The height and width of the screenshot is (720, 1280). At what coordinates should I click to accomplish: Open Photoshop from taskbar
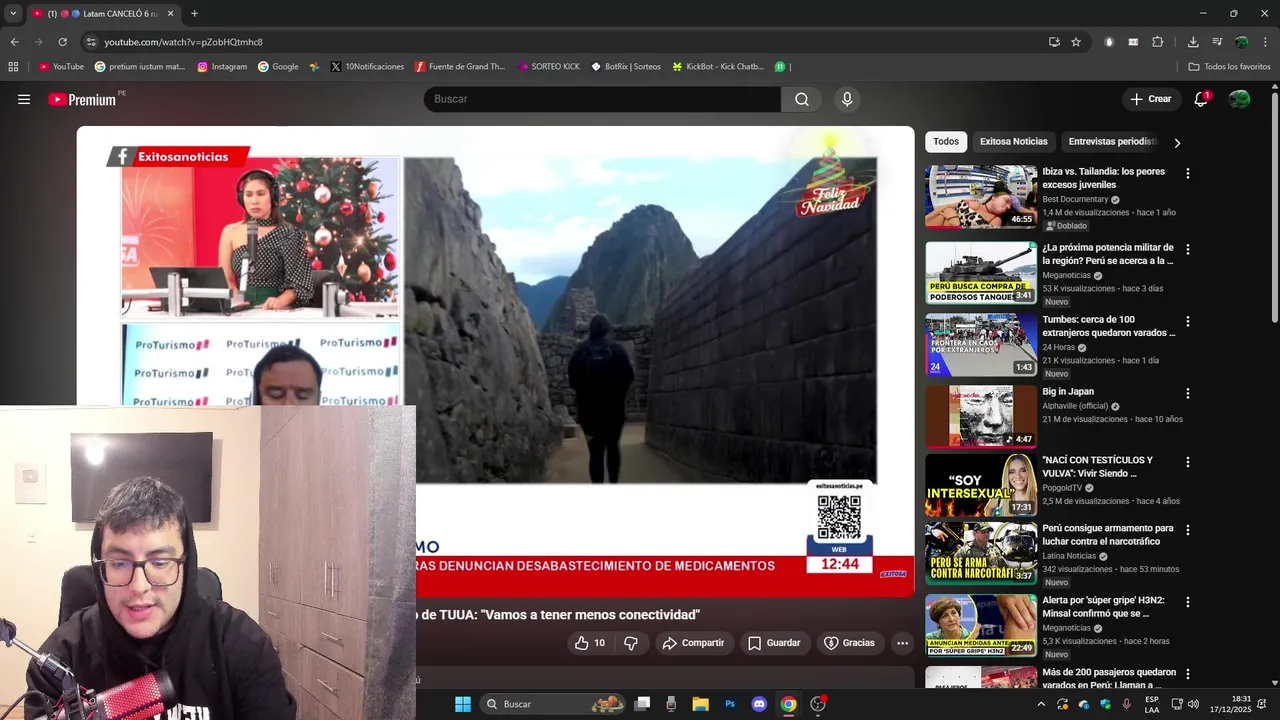[x=730, y=704]
